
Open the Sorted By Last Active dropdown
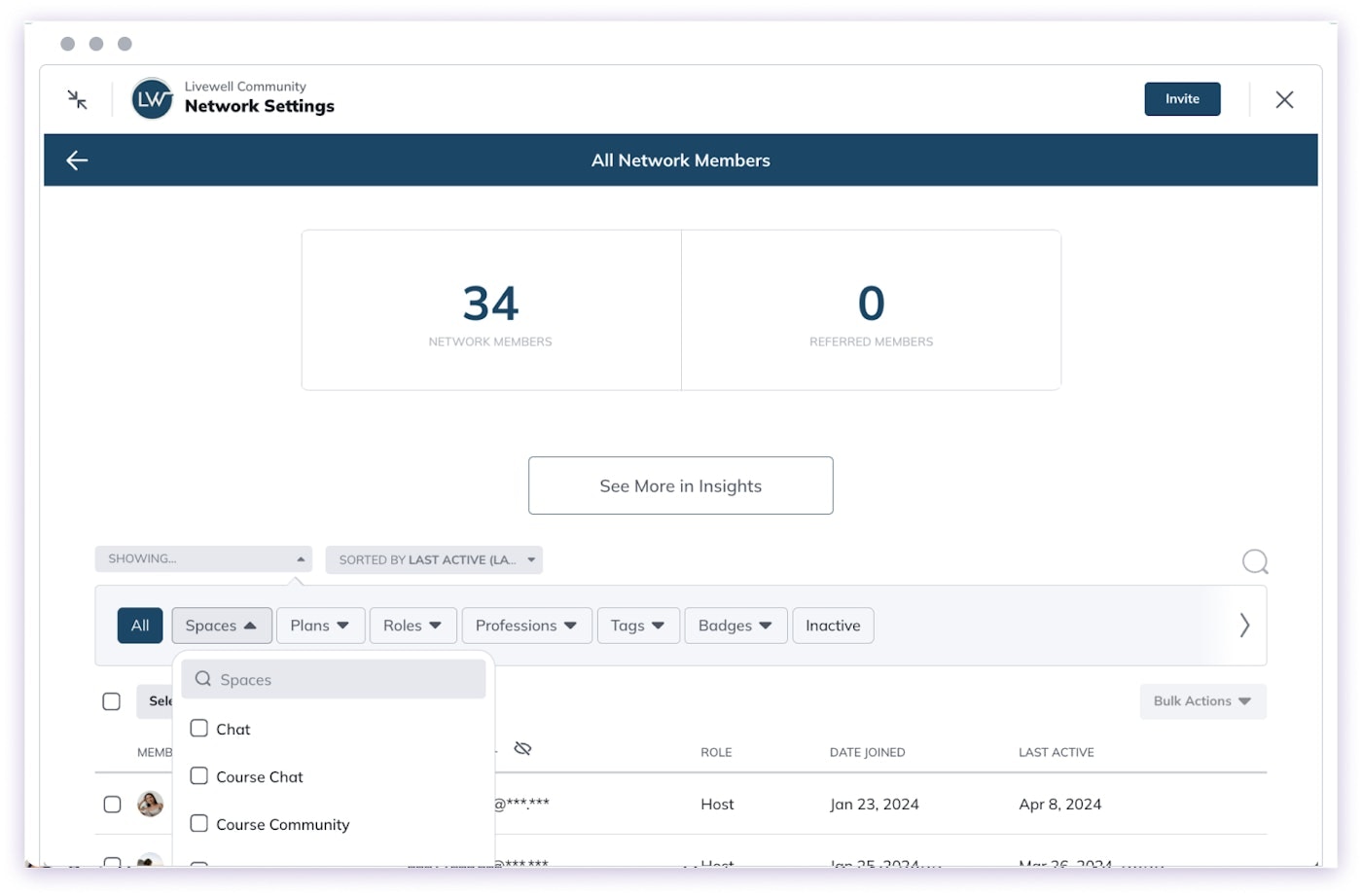(434, 559)
